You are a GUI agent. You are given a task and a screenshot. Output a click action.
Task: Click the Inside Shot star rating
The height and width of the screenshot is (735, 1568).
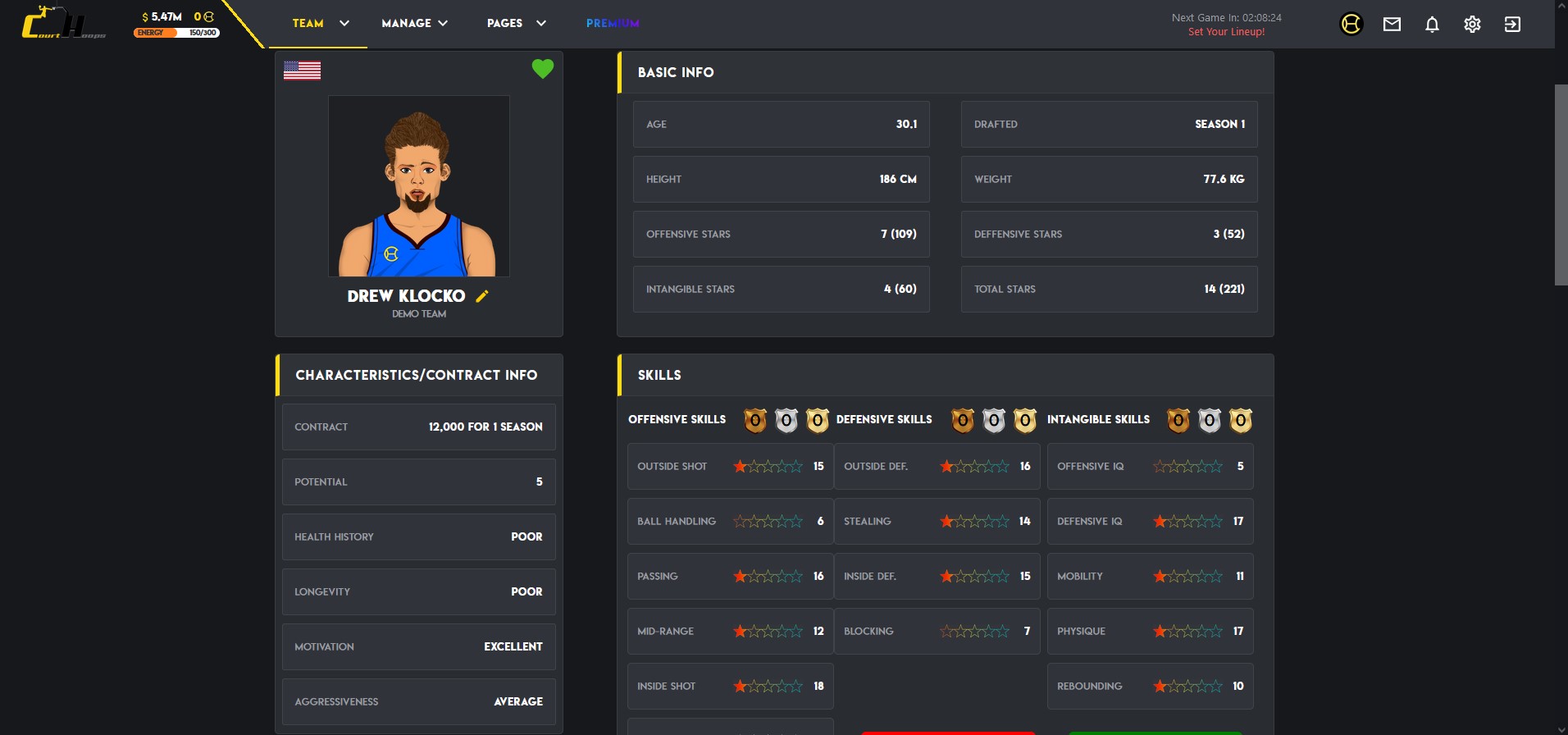pyautogui.click(x=768, y=686)
